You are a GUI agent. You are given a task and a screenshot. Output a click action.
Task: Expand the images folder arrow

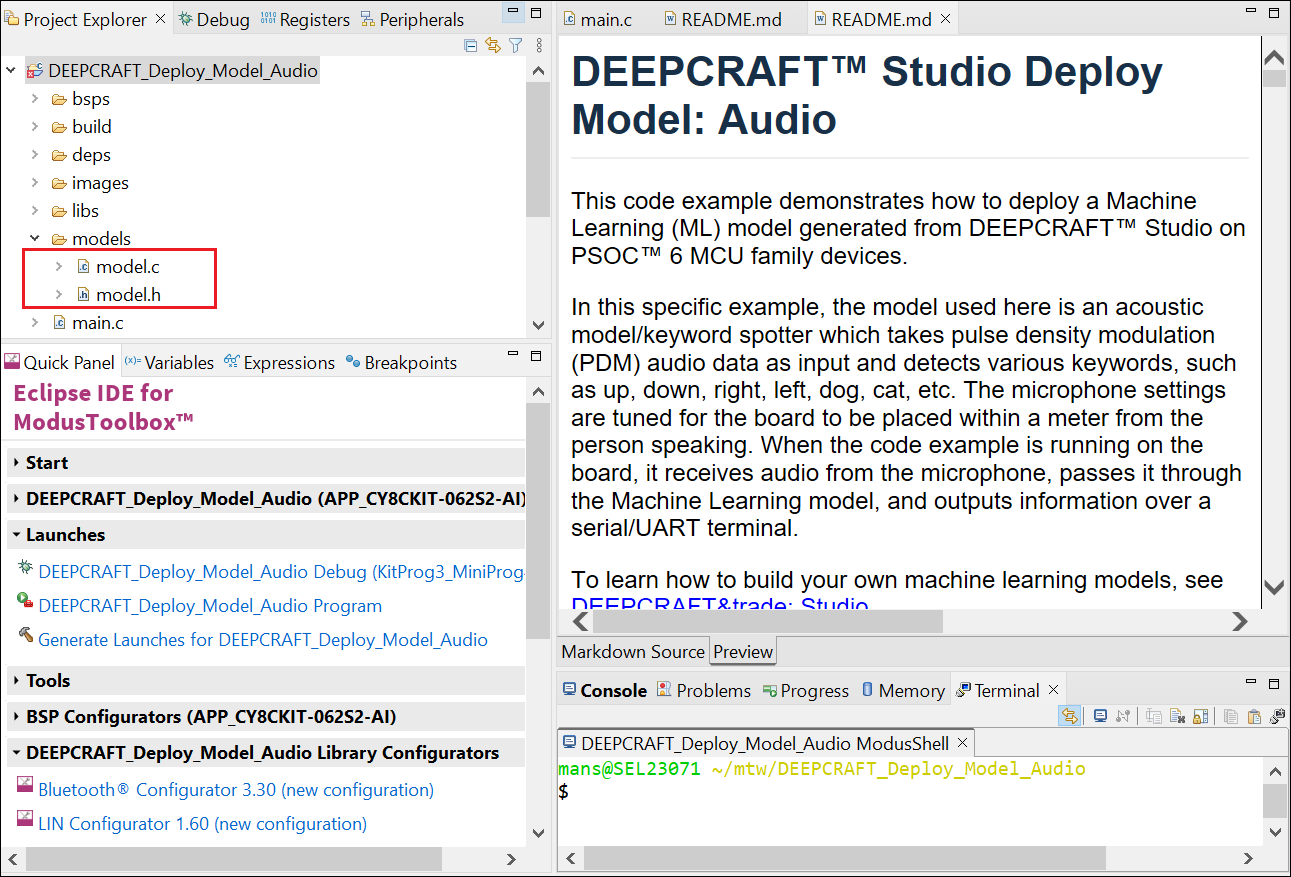click(x=35, y=183)
